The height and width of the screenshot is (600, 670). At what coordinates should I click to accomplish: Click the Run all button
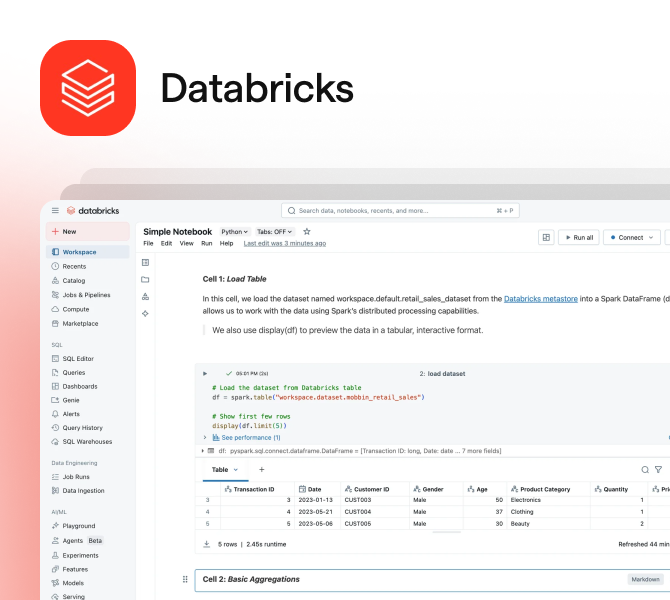(579, 237)
